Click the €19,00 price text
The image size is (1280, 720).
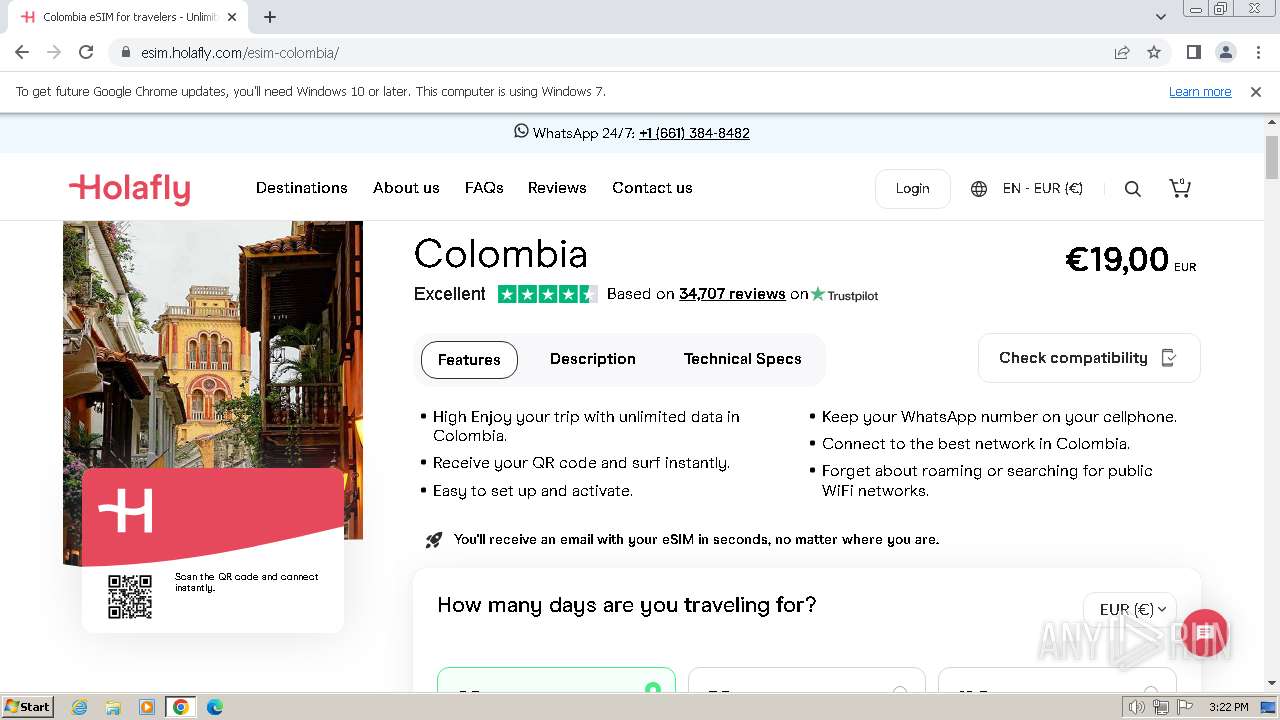1117,260
